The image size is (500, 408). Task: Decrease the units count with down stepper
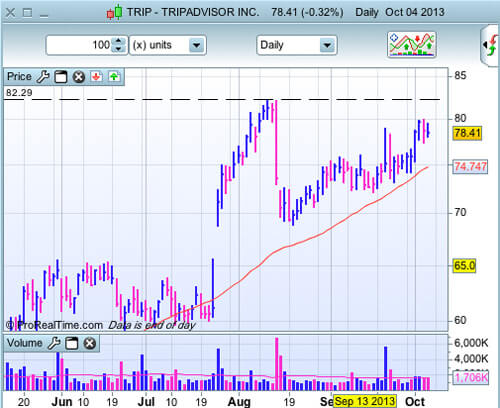click(118, 49)
